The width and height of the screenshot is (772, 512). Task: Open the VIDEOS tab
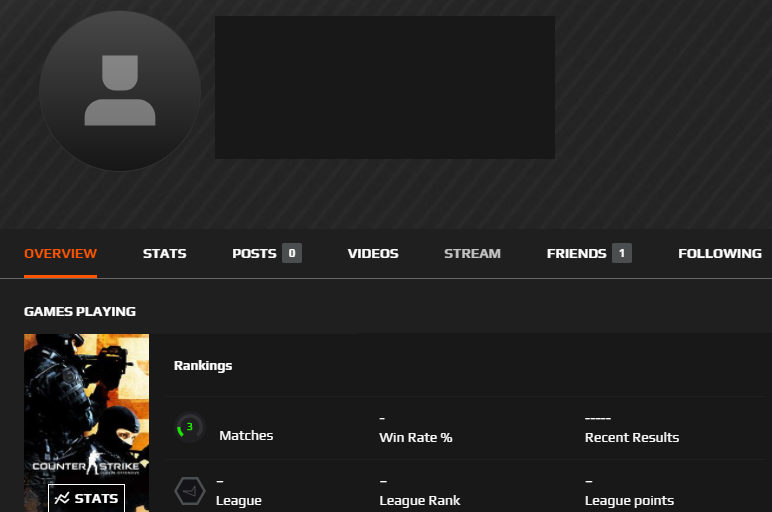tap(373, 254)
